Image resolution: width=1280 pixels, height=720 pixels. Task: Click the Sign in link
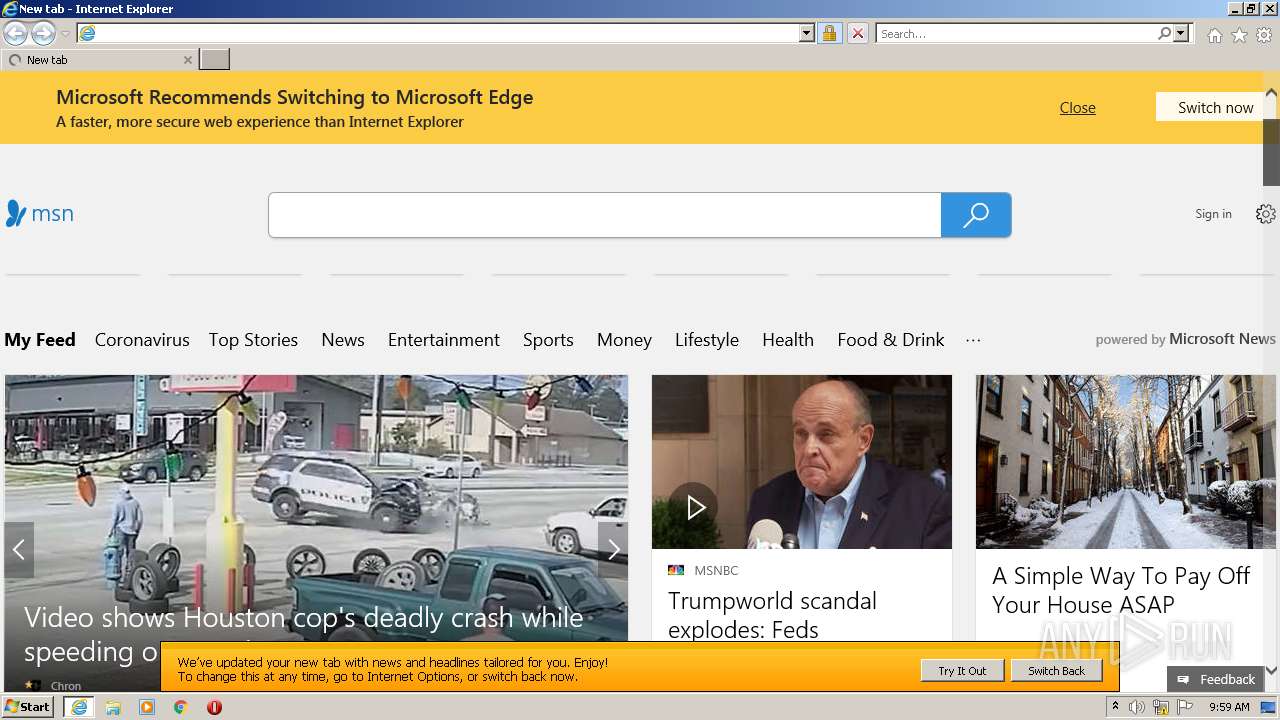[x=1213, y=214]
